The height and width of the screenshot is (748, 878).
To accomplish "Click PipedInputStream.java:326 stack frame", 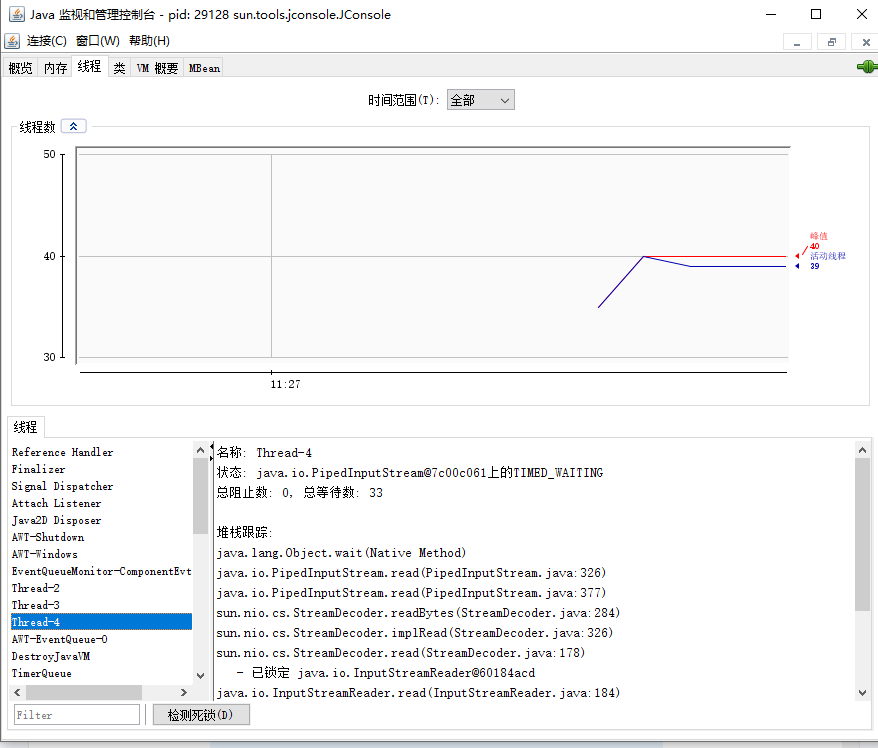I will click(411, 573).
